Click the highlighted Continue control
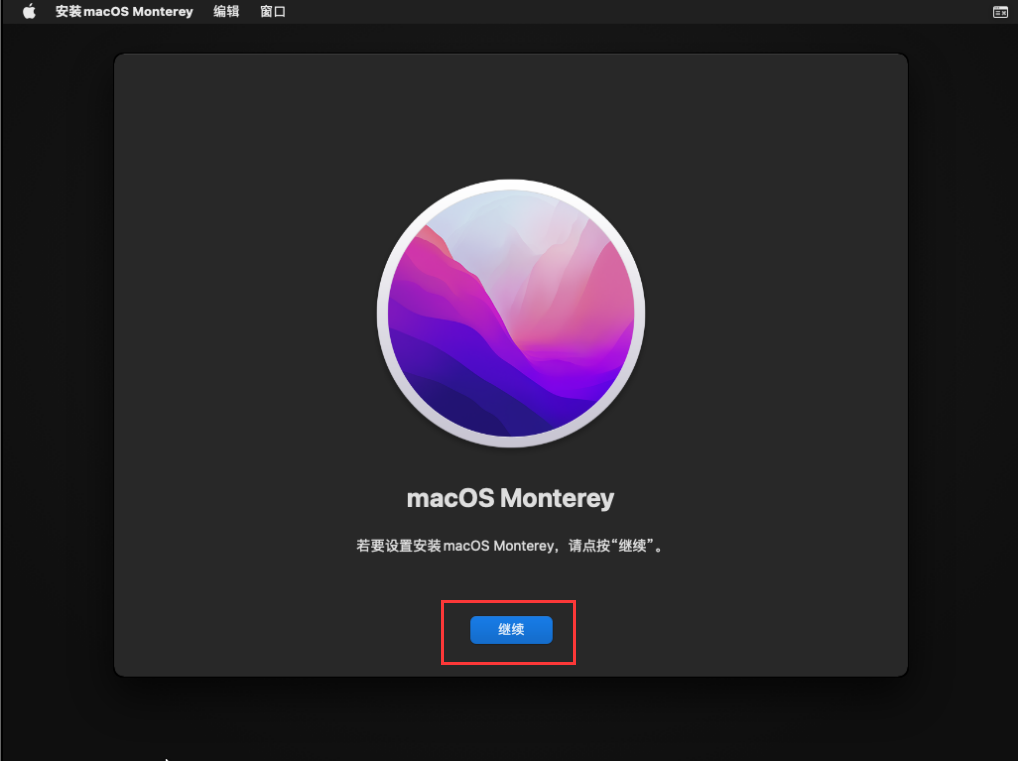 coord(510,630)
